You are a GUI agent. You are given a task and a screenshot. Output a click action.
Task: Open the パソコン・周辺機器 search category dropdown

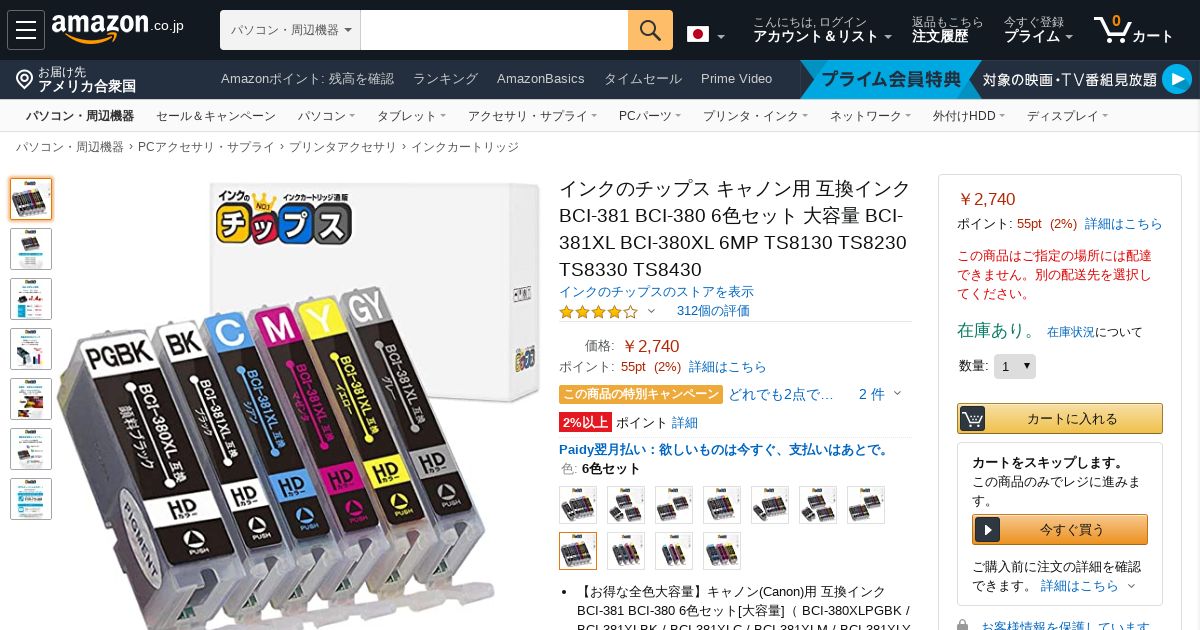(290, 30)
